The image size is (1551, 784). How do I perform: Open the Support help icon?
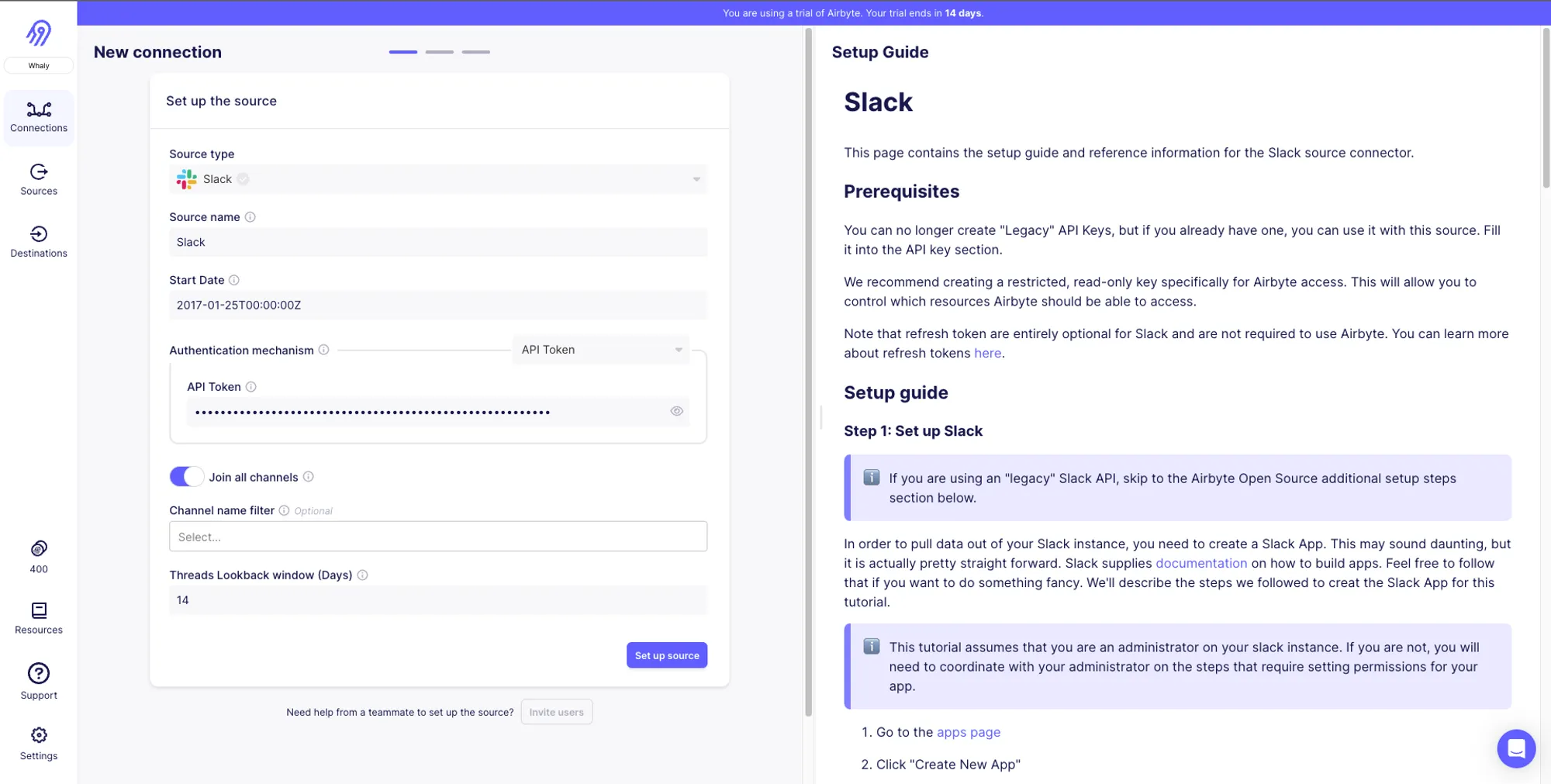[39, 673]
